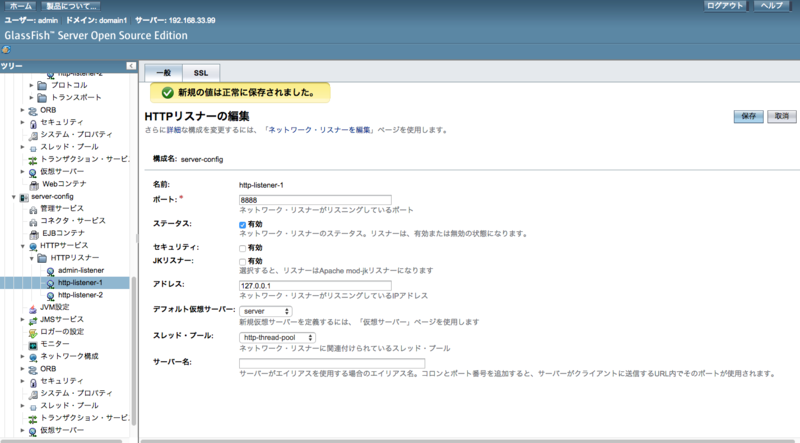The width and height of the screenshot is (800, 443).
Task: Click the HTTPリスナーの編集 heading
Action: (x=197, y=116)
